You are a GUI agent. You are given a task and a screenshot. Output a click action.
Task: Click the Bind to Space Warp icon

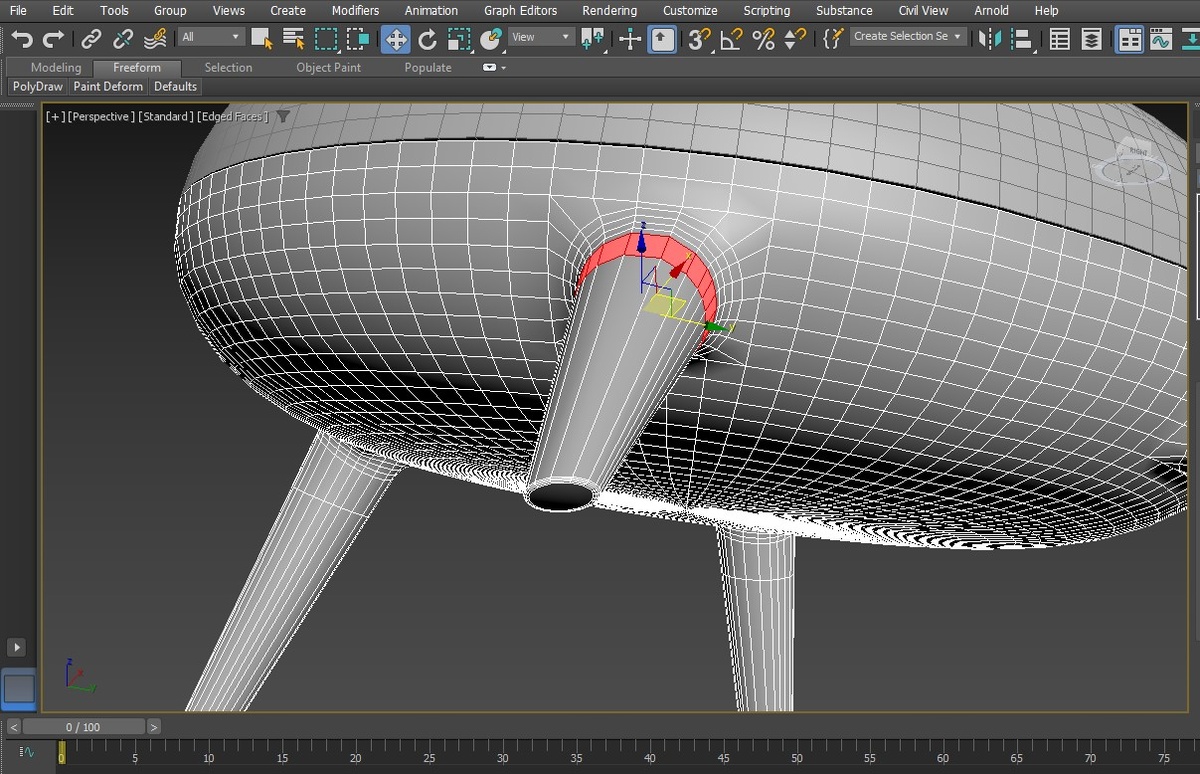click(x=155, y=39)
